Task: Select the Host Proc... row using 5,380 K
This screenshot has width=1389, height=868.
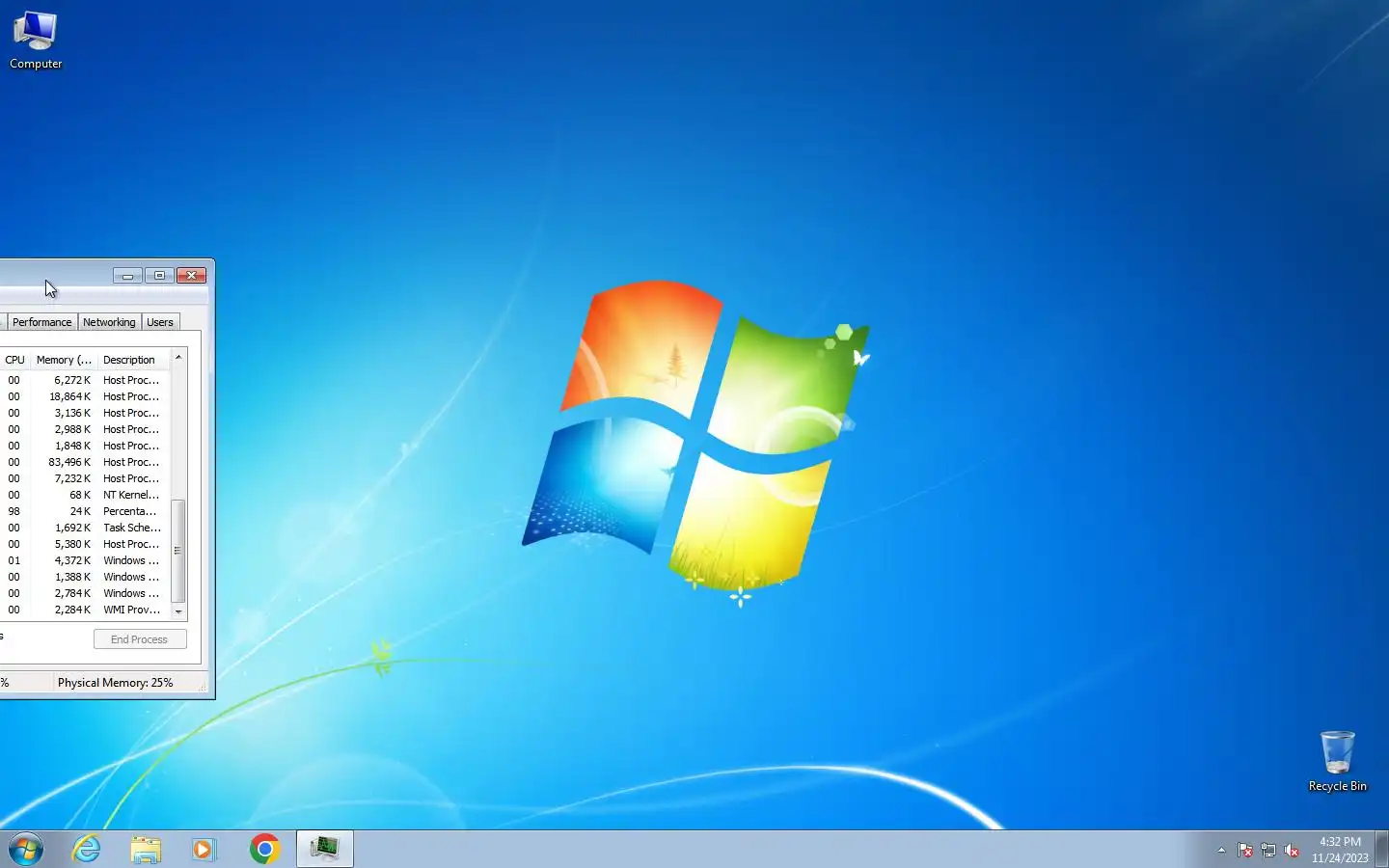Action: 85,544
